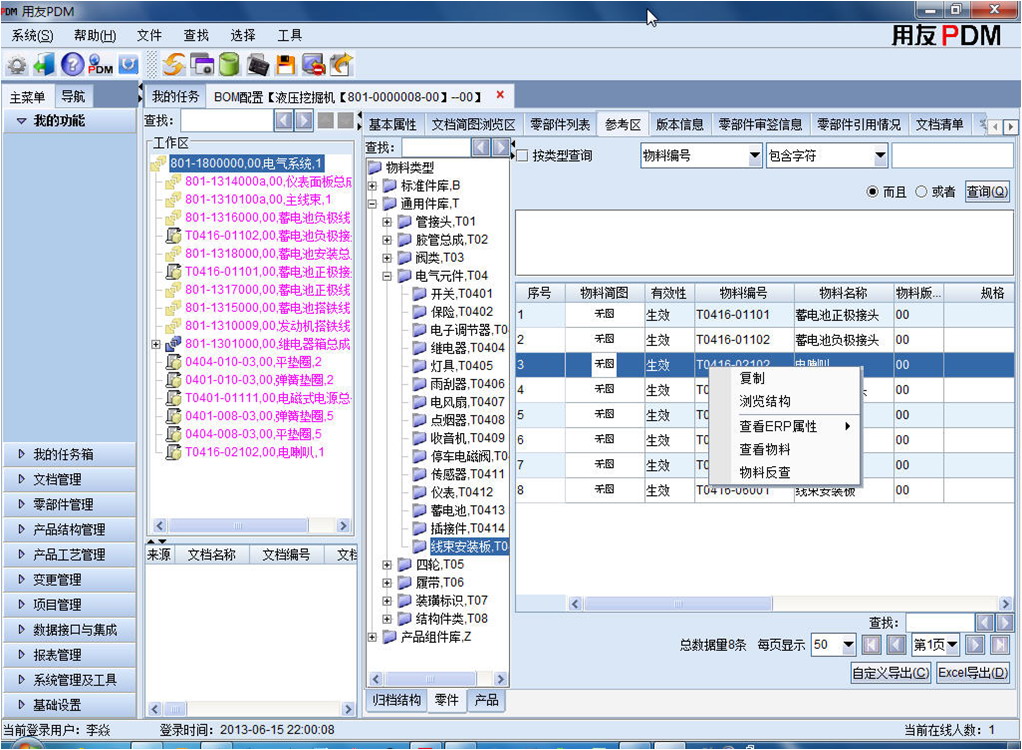The width and height of the screenshot is (1022, 750).
Task: Select the 而且 radio button
Action: [x=872, y=192]
